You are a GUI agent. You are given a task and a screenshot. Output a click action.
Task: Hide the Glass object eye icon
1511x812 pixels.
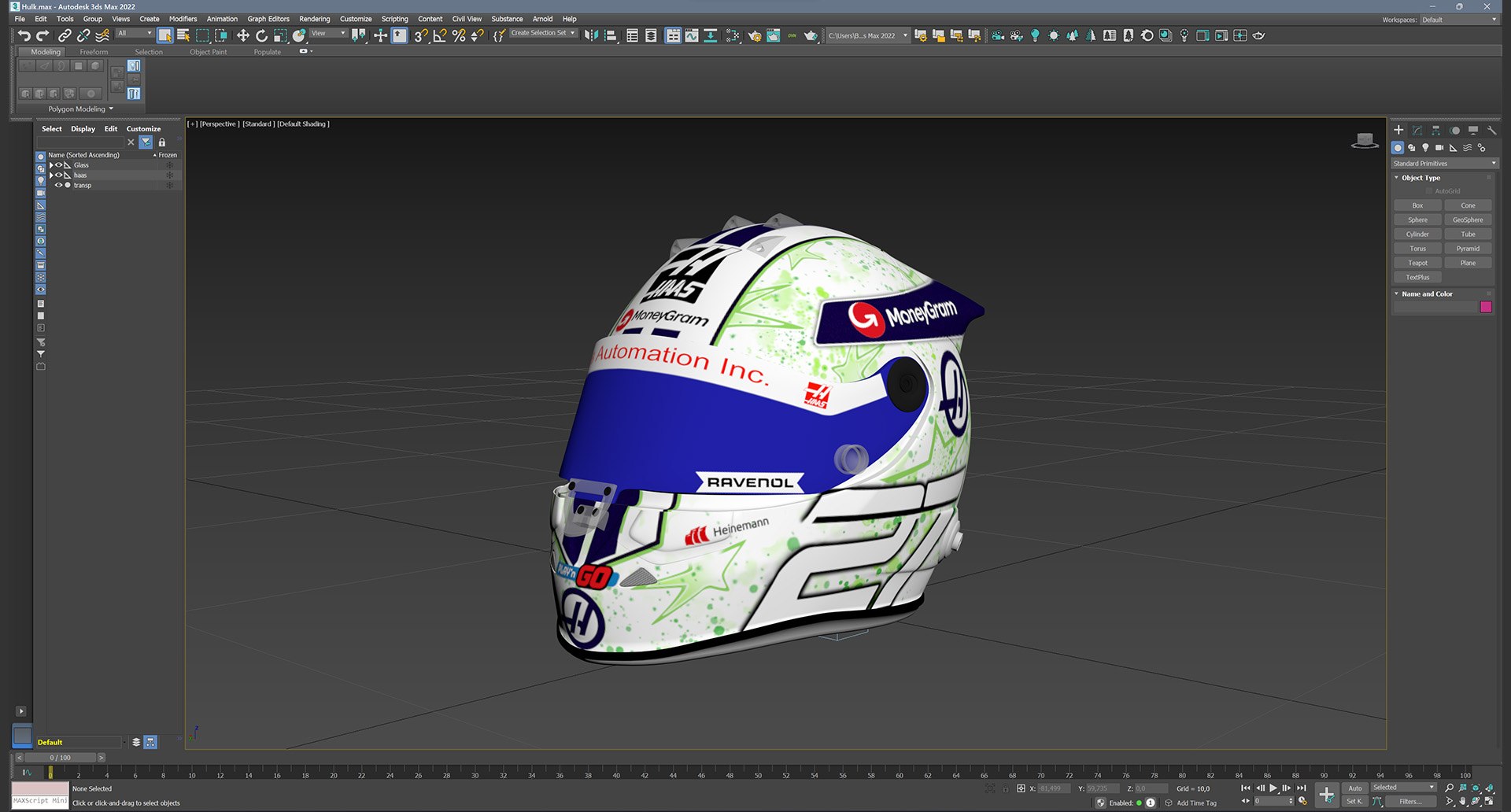coord(58,165)
